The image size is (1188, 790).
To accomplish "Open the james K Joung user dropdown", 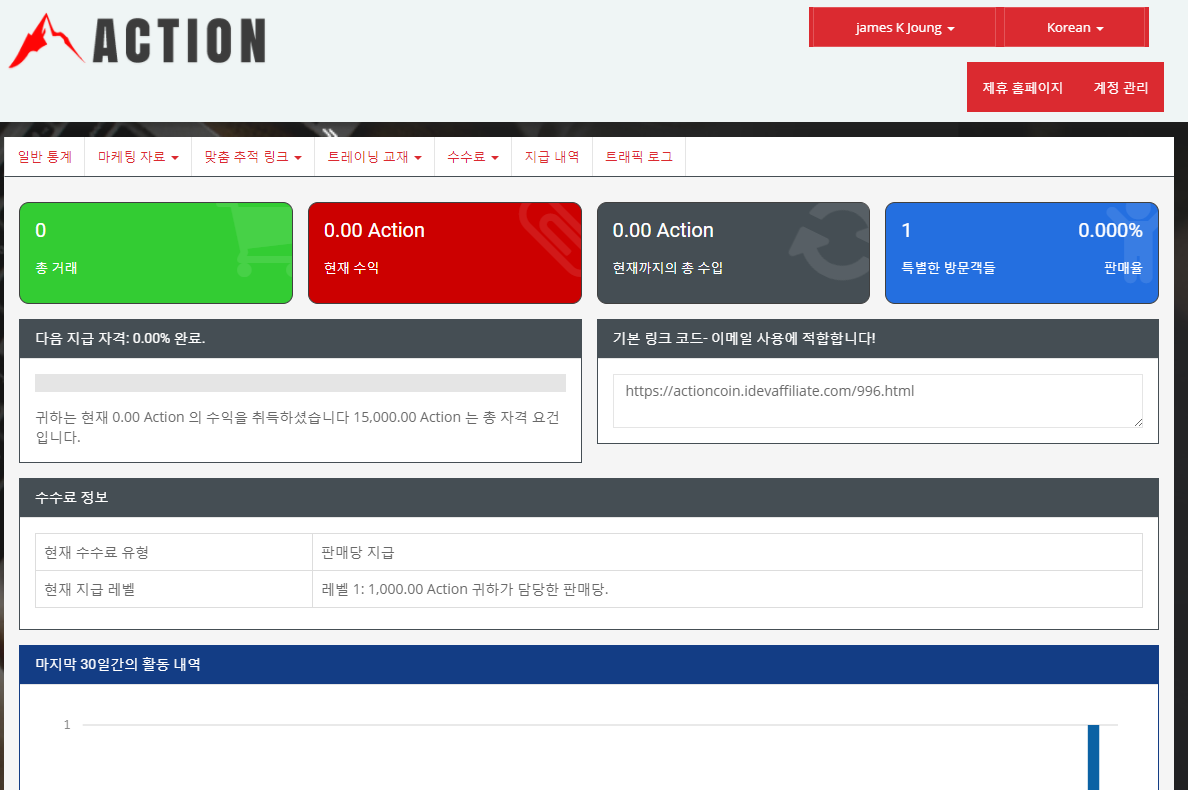I will tap(905, 27).
